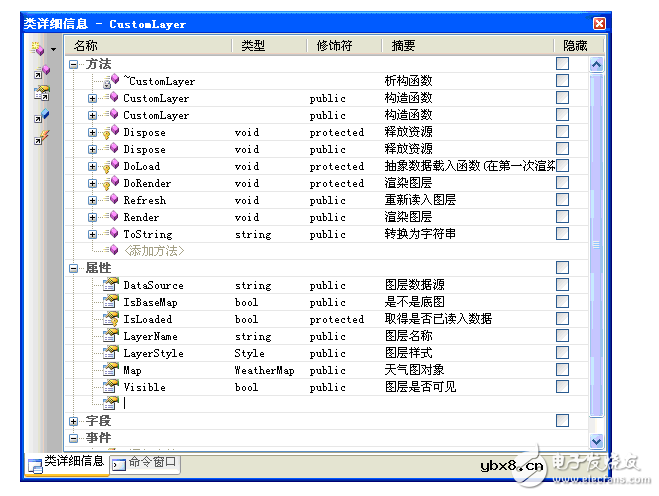
Task: Click the protected DoLoad method icon
Action: [x=112, y=166]
